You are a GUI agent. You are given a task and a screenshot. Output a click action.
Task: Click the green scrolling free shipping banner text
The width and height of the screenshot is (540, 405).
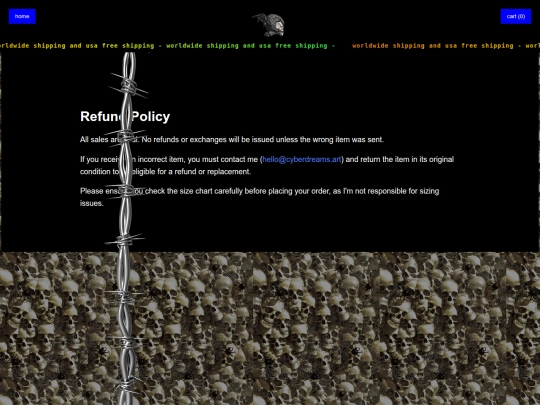250,46
